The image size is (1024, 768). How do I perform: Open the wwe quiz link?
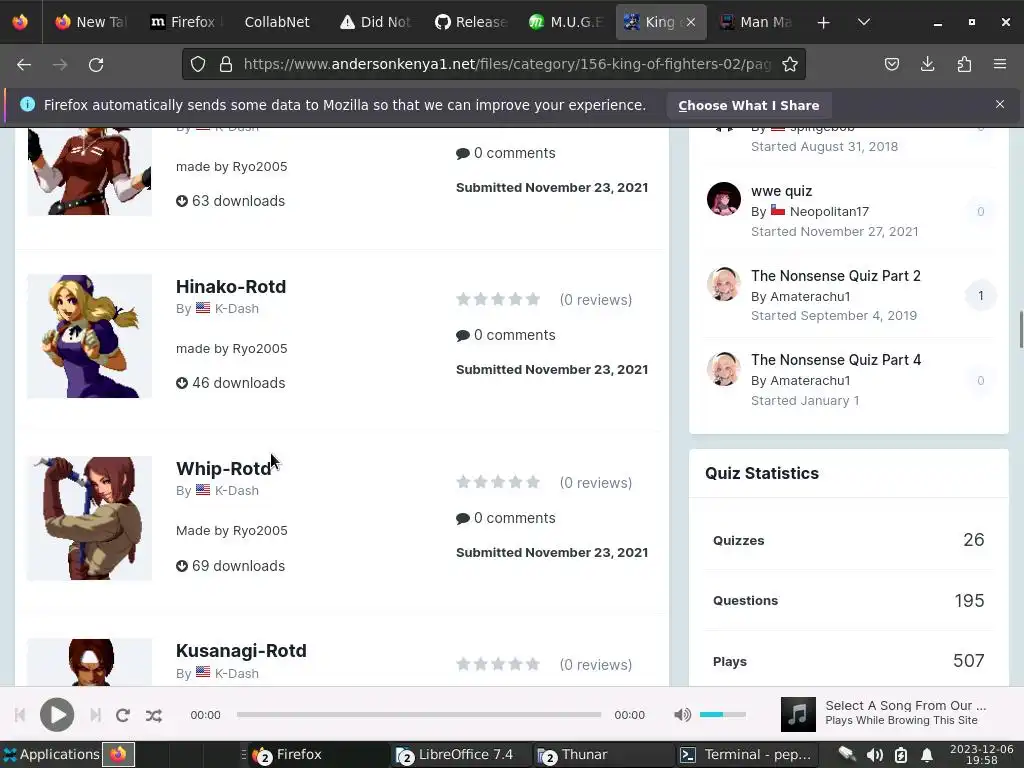click(x=781, y=191)
